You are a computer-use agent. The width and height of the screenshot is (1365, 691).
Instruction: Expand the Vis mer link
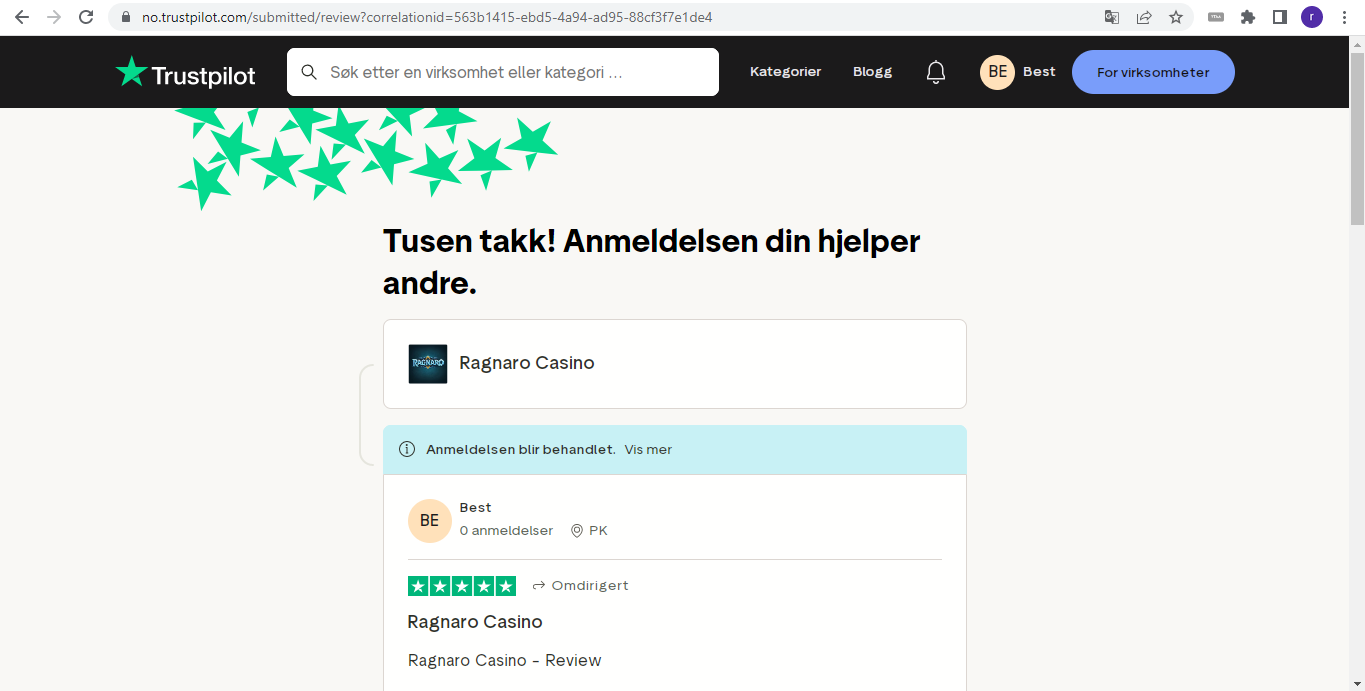pos(648,450)
